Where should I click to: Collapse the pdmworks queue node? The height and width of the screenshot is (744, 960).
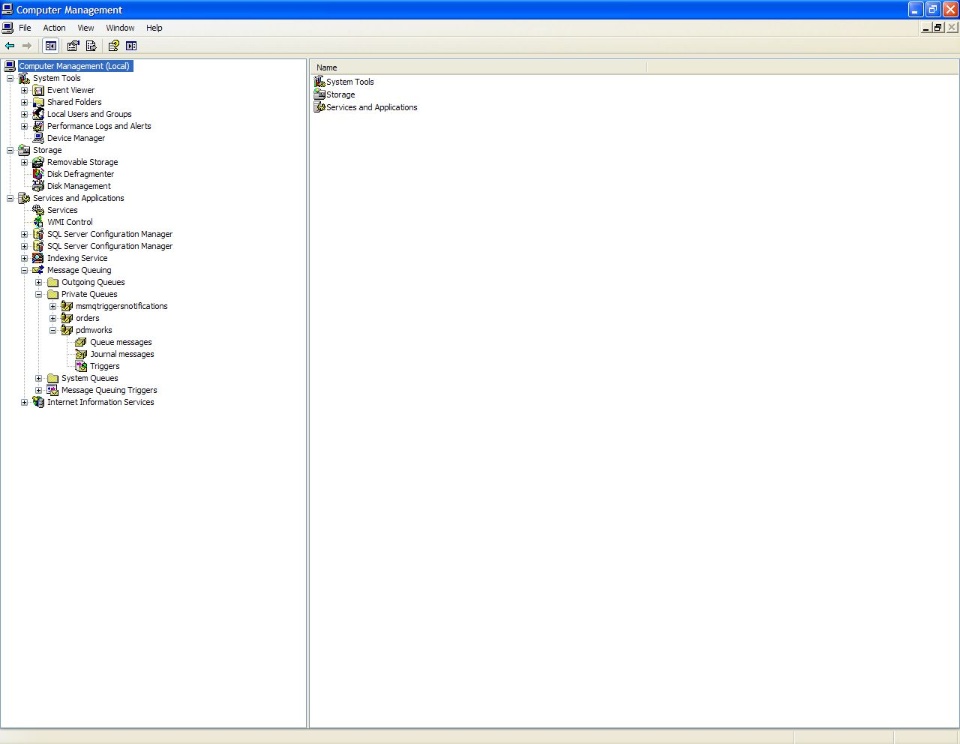53,330
